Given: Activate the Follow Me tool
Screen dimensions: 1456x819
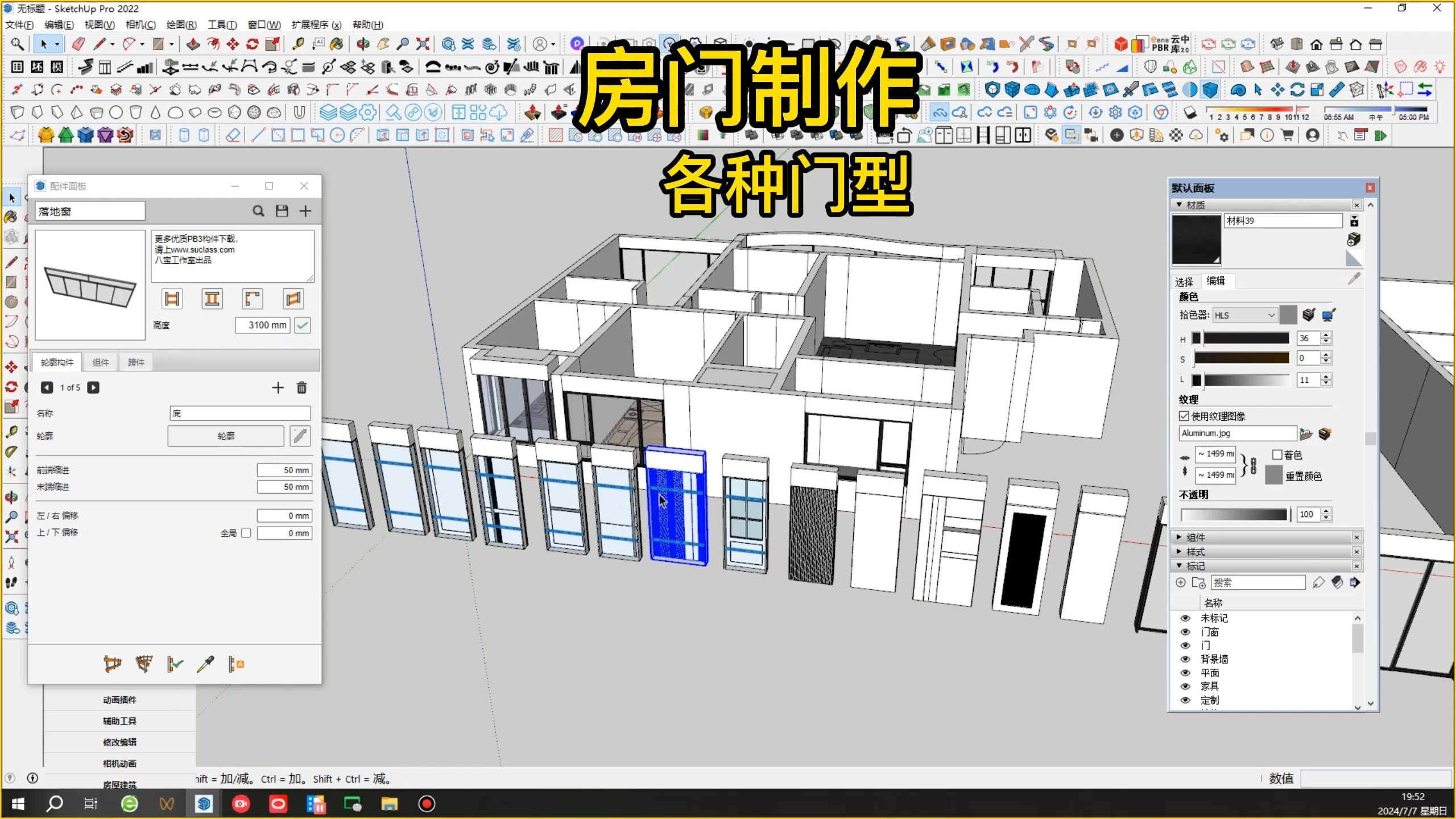Looking at the screenshot, I should (213, 44).
